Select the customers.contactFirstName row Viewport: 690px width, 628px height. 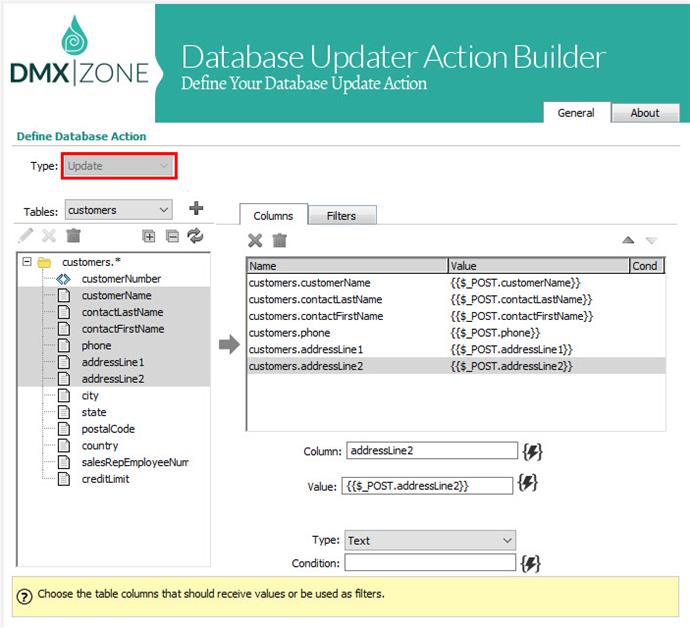pos(456,316)
